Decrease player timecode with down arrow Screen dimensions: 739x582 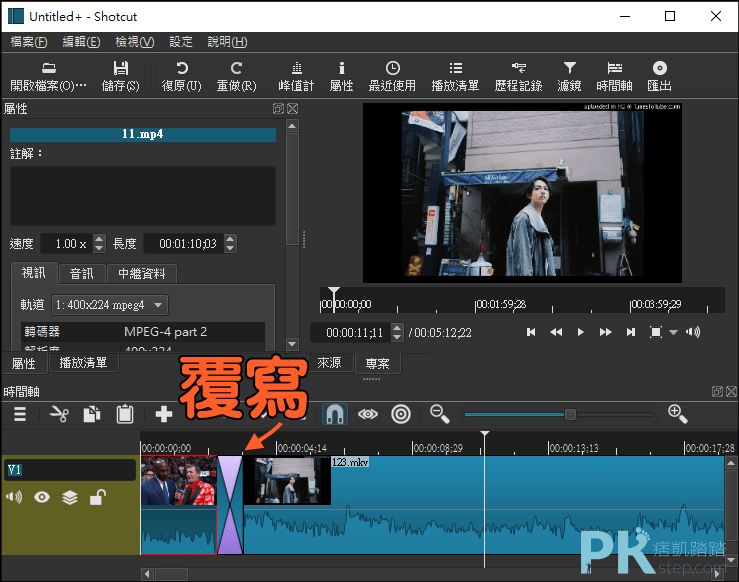397,337
